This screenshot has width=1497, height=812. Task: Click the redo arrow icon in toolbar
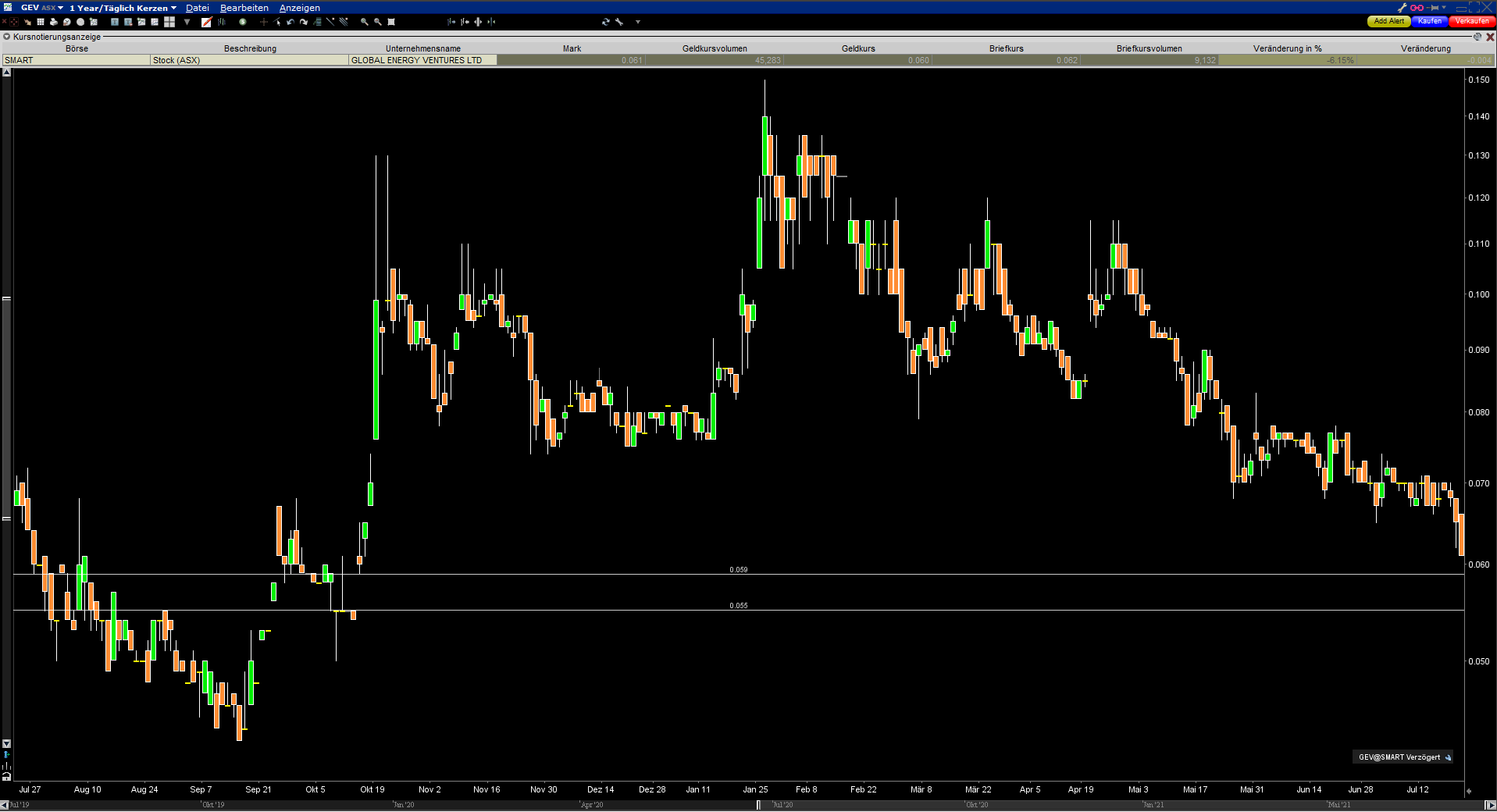[304, 22]
